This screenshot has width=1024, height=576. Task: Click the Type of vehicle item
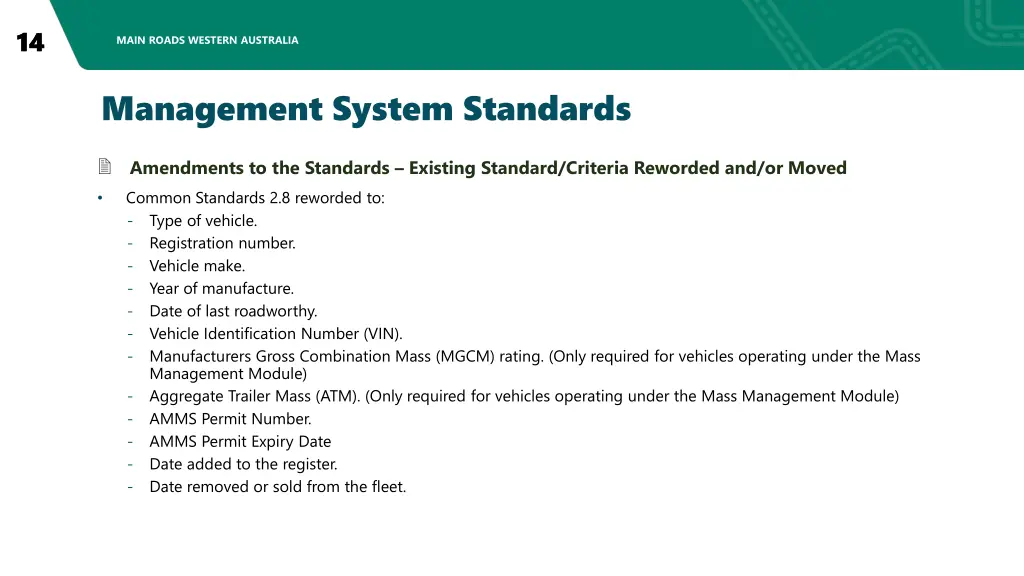203,221
